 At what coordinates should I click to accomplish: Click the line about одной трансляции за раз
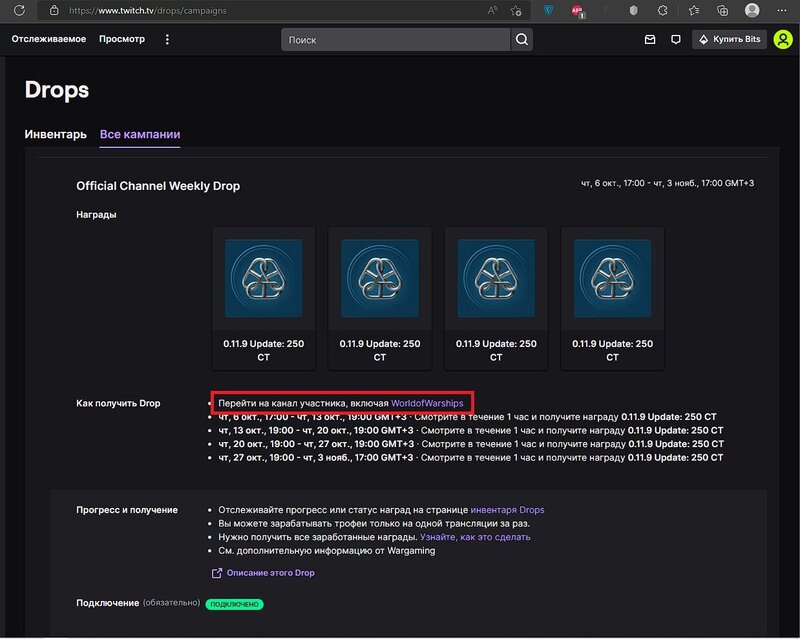374,524
